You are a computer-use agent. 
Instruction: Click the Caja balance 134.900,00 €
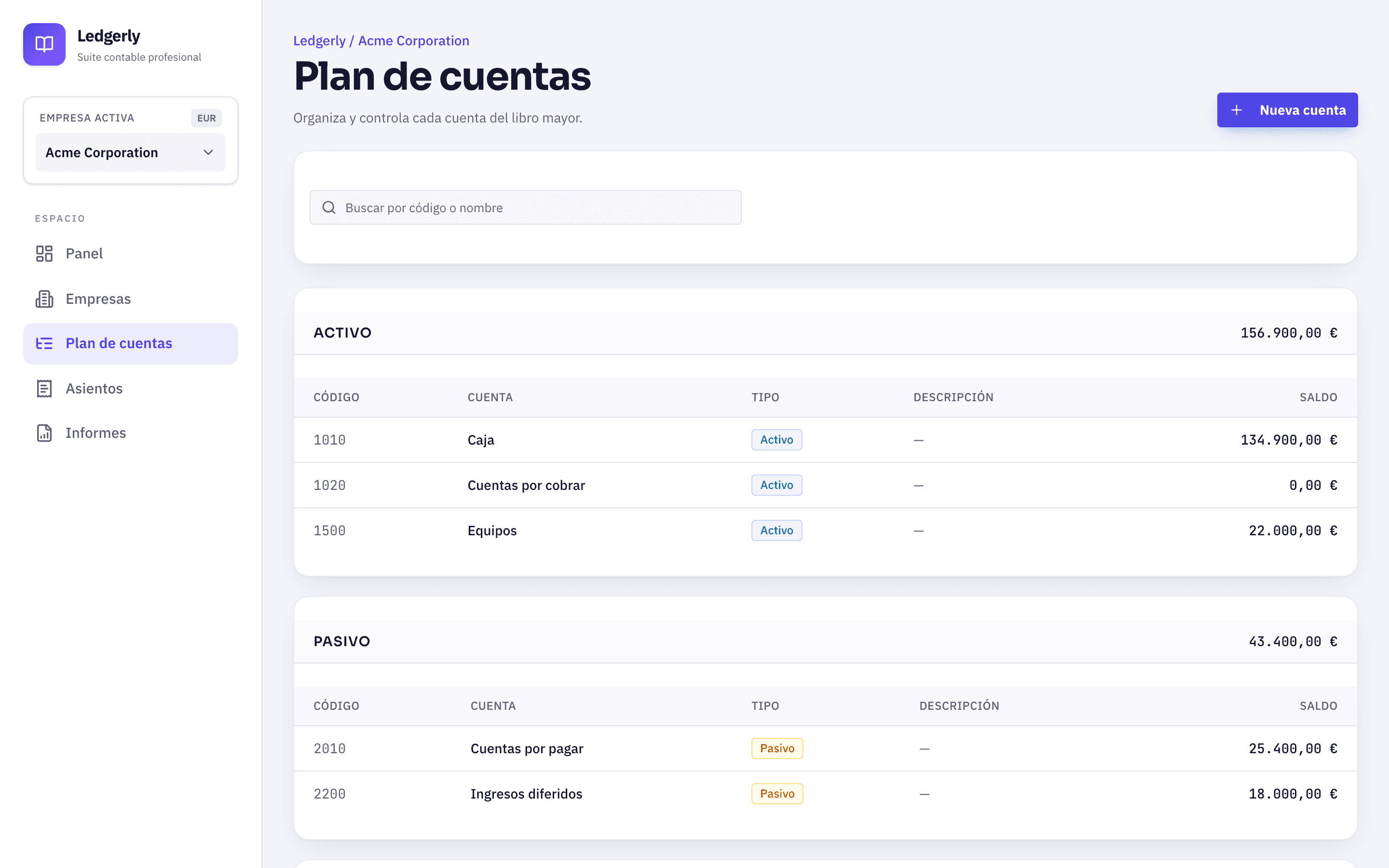click(x=1289, y=440)
